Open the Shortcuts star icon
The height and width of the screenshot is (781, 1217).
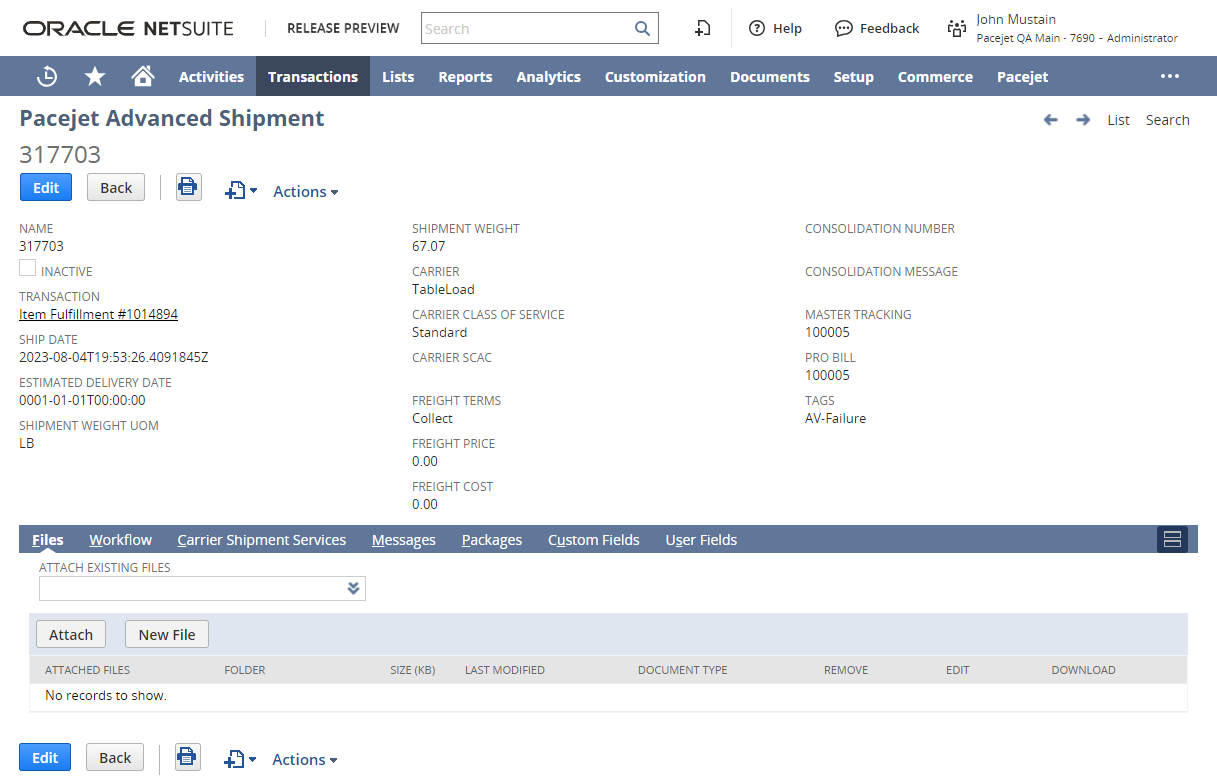[x=95, y=77]
